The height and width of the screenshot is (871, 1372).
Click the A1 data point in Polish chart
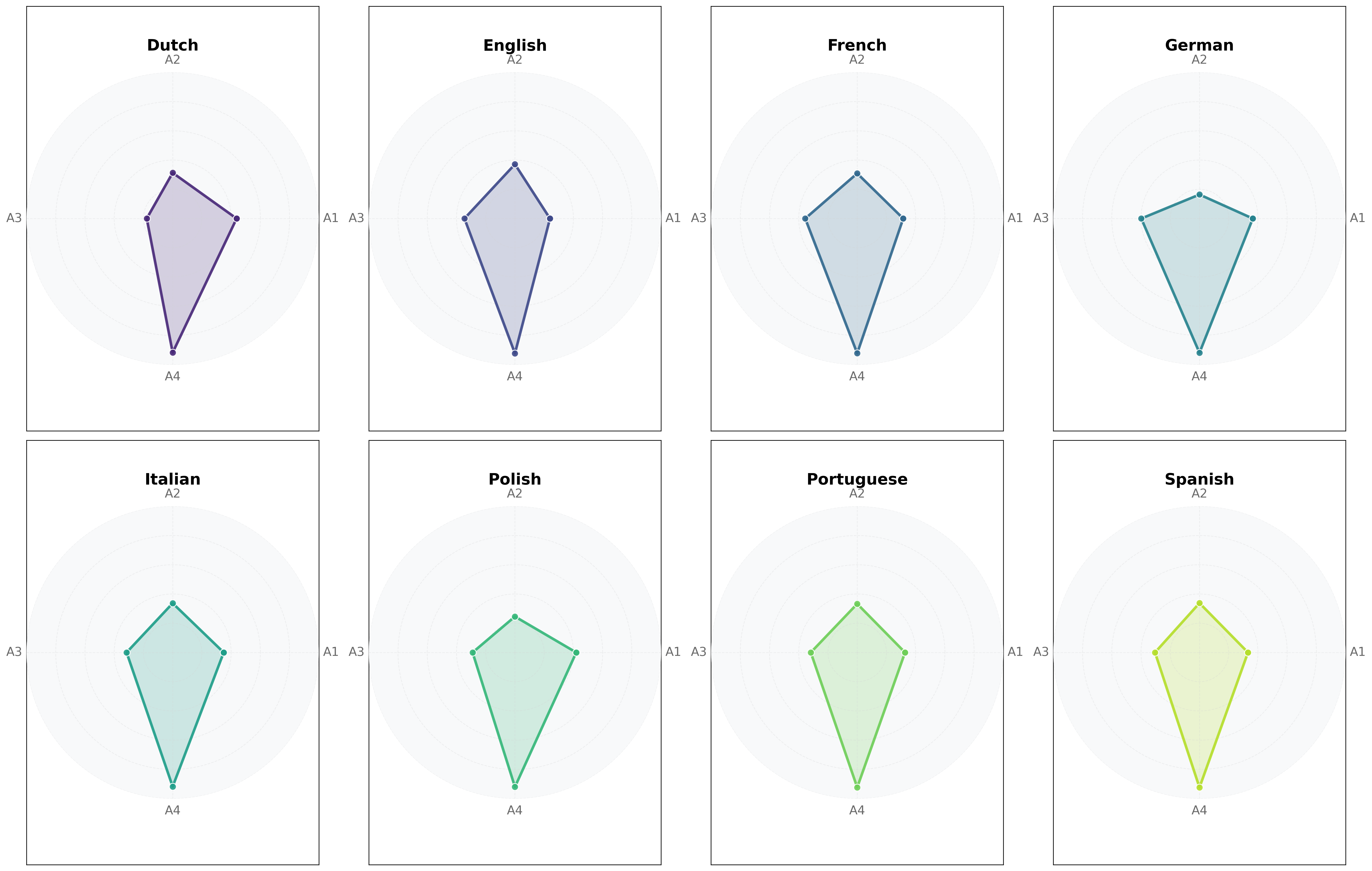[x=576, y=652]
